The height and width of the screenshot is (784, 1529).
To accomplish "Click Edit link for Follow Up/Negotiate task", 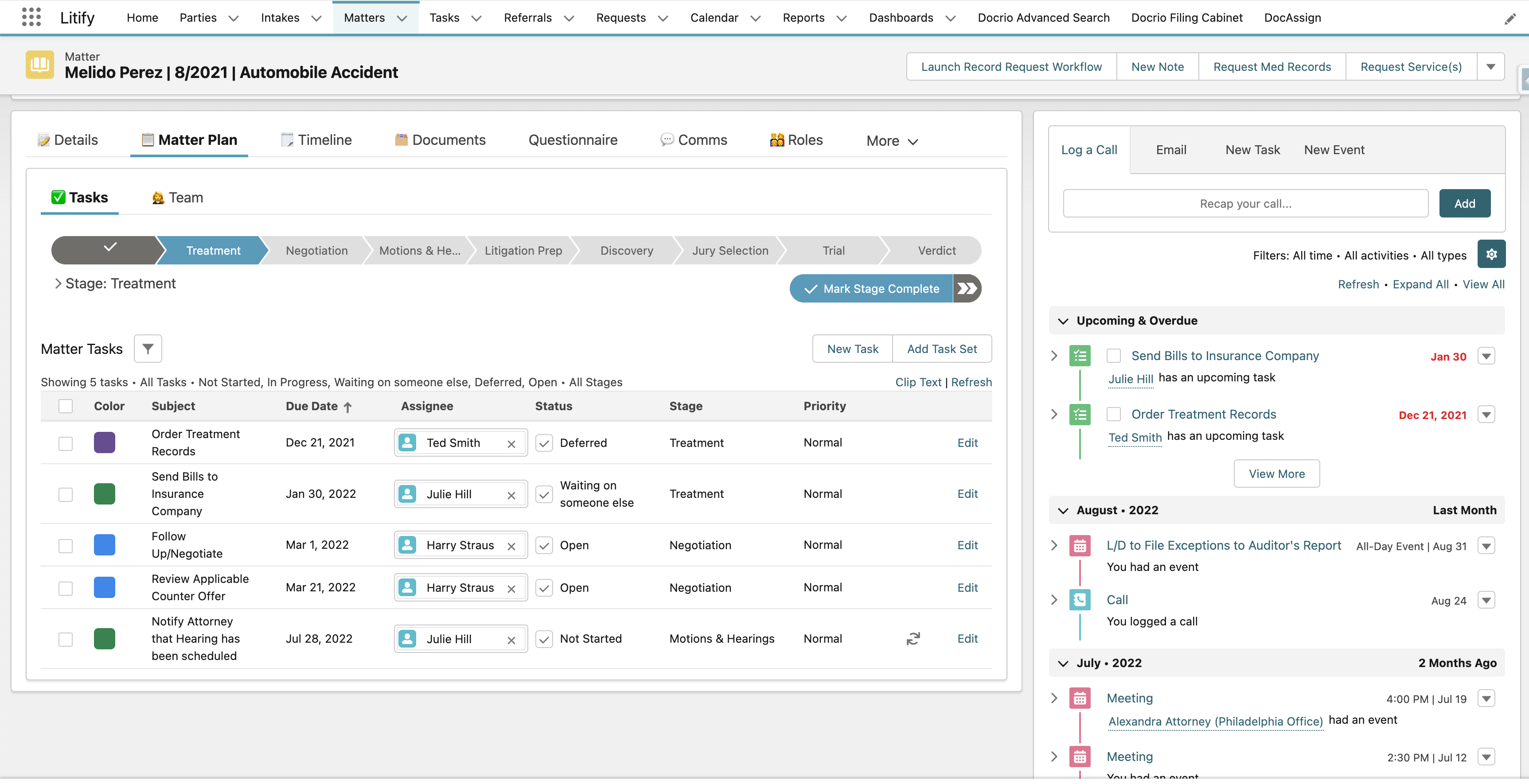I will [x=967, y=545].
